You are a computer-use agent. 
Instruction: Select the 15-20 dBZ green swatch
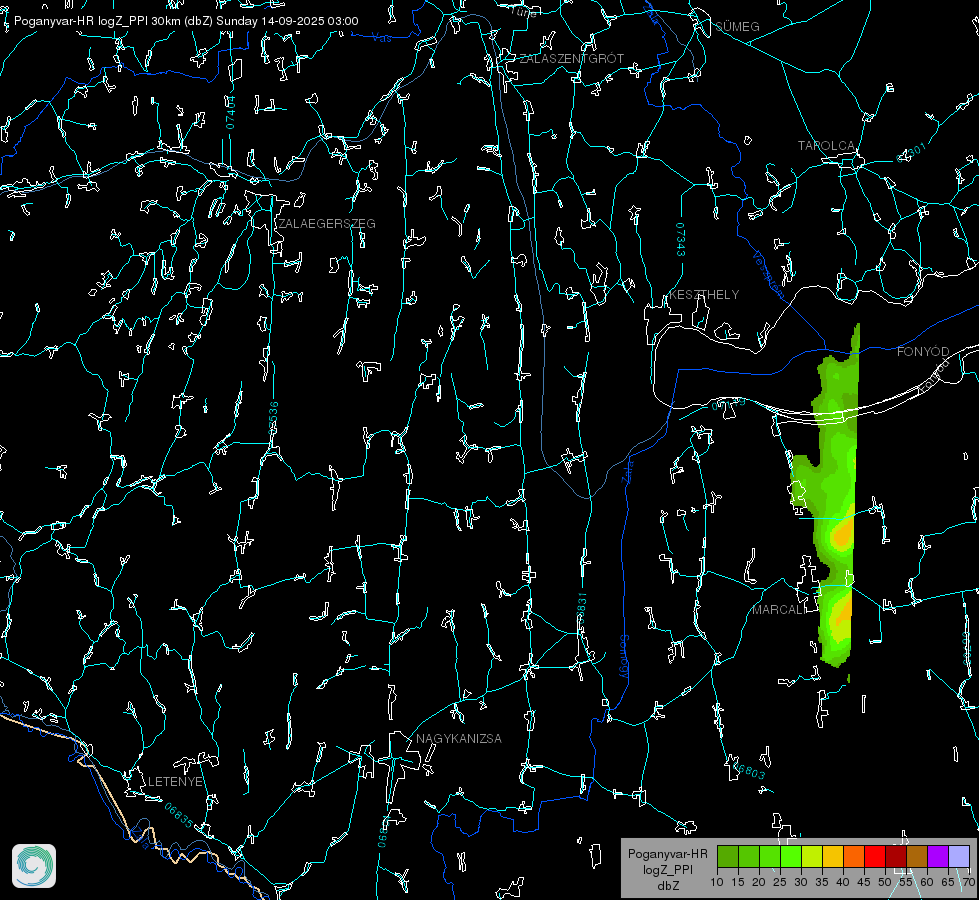tap(749, 856)
